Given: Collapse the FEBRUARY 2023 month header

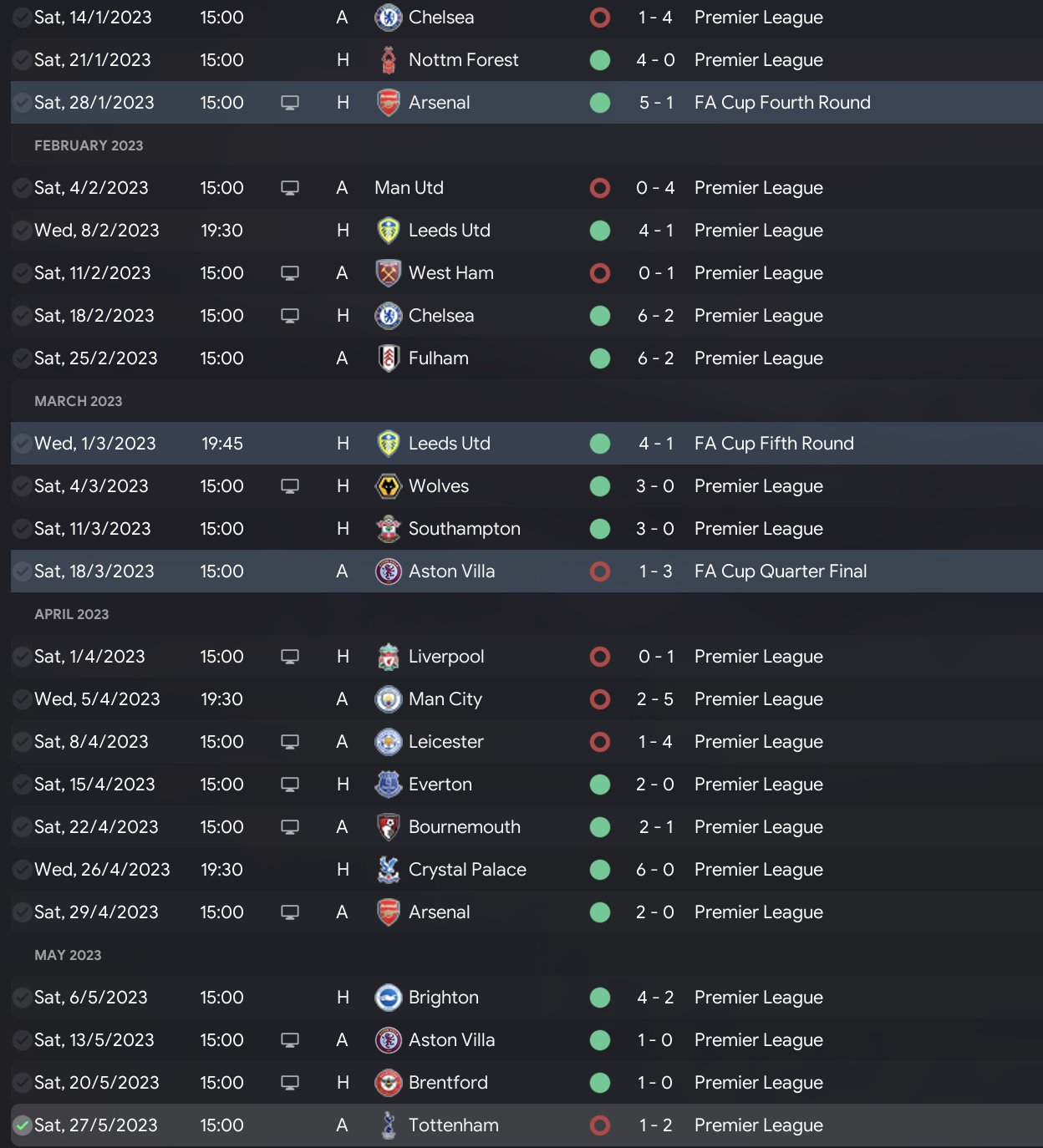Looking at the screenshot, I should pyautogui.click(x=89, y=145).
